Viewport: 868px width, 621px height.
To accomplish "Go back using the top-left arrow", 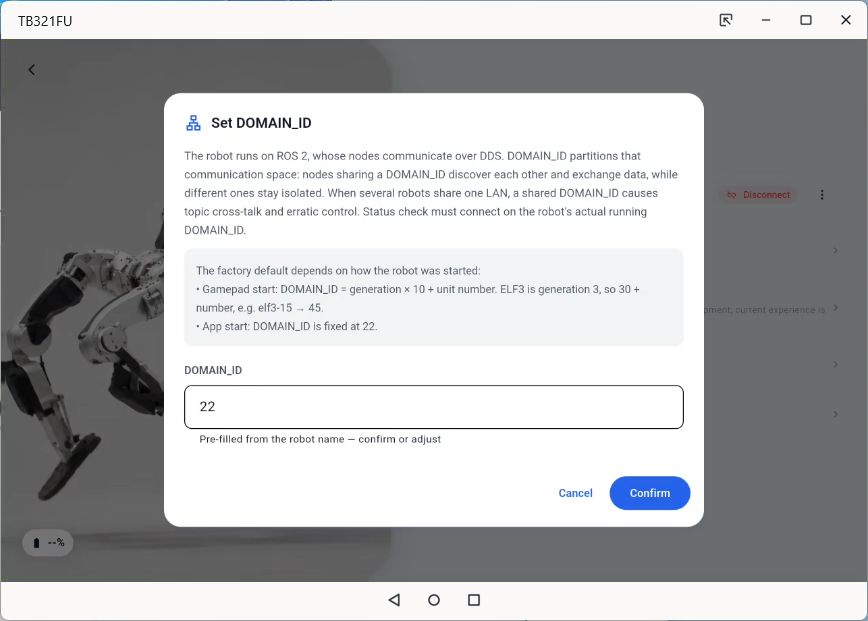I will [32, 70].
